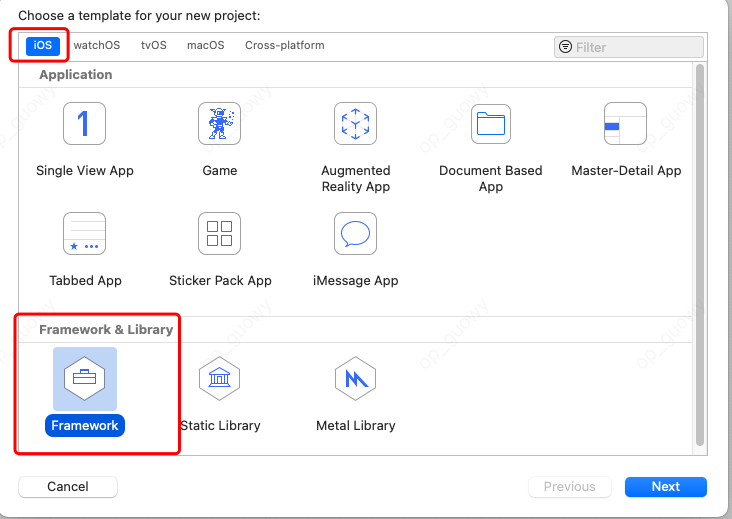
Task: Select the Single View App template icon
Action: point(84,124)
